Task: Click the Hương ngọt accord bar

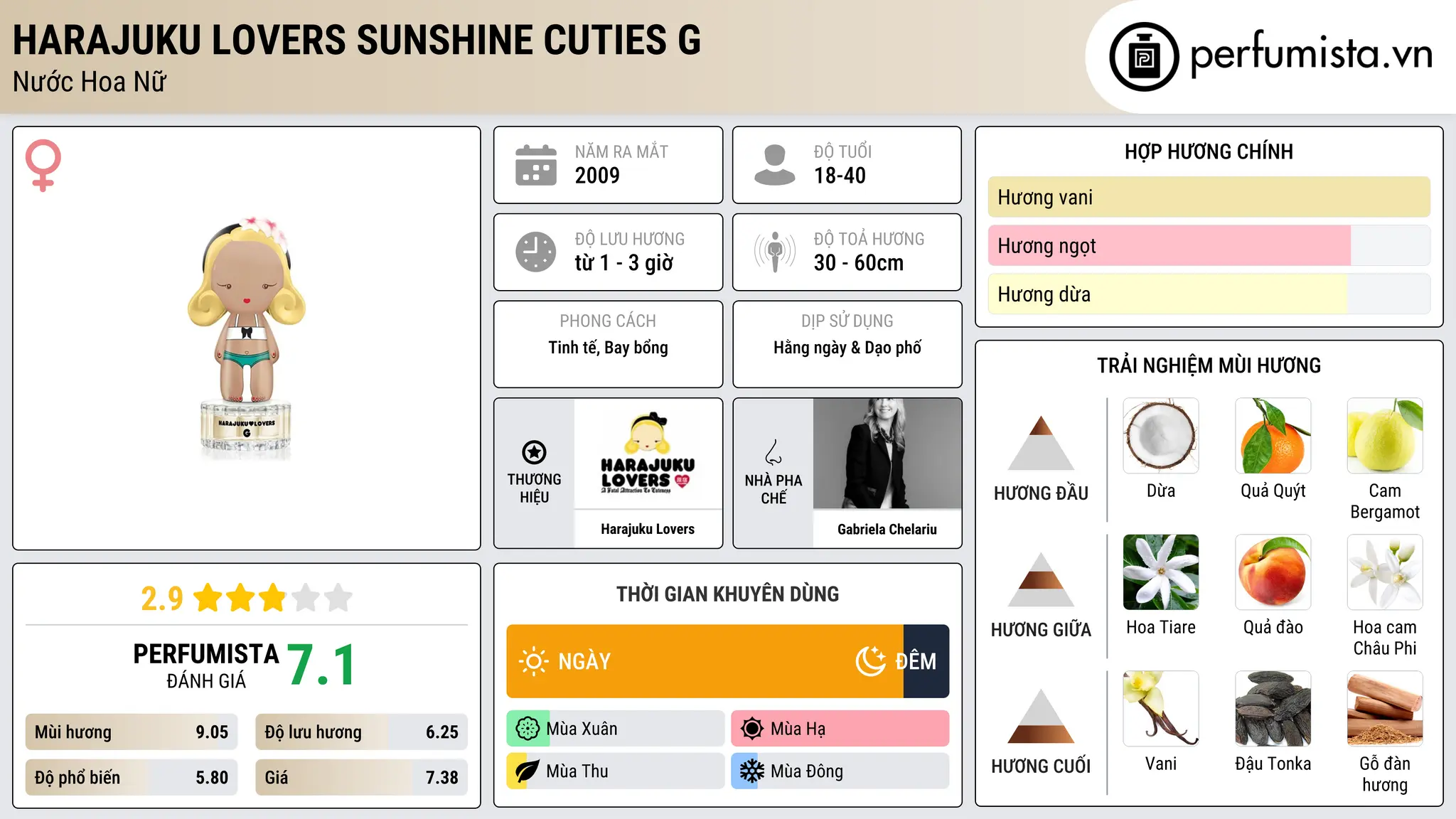Action: pyautogui.click(x=1209, y=246)
